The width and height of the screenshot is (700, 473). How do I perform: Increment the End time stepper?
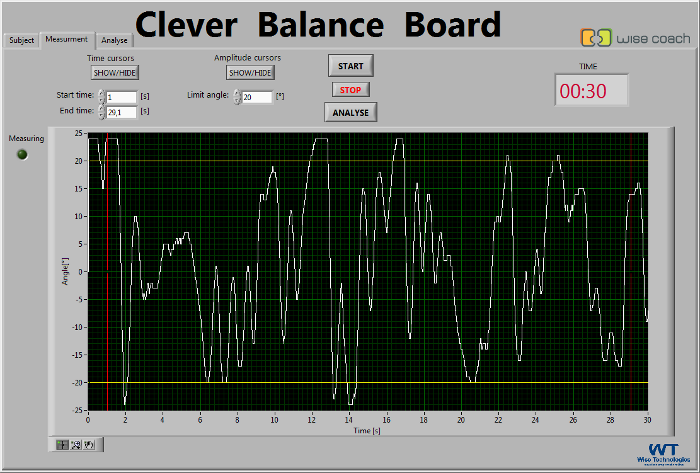[x=101, y=108]
